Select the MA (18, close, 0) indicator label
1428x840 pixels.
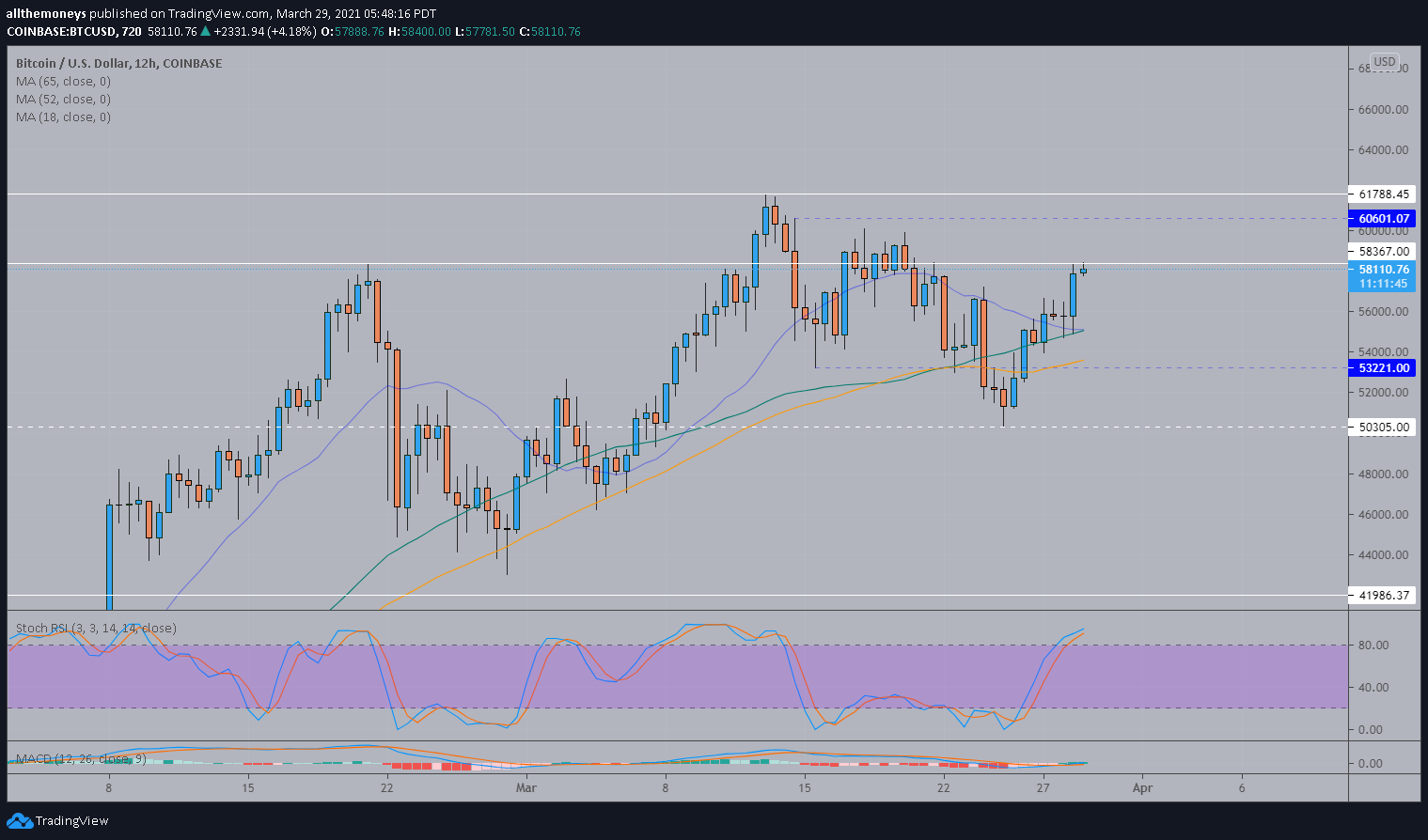[x=63, y=117]
